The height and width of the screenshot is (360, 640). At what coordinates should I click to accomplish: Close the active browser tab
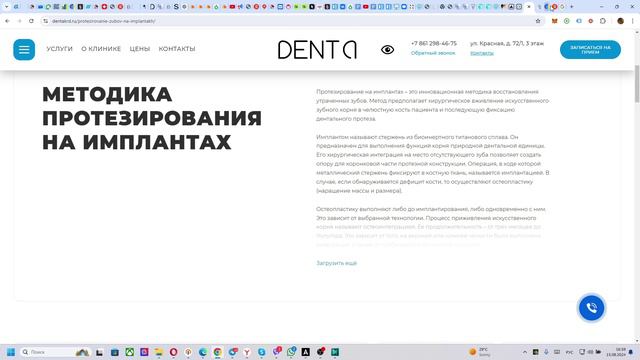point(529,7)
